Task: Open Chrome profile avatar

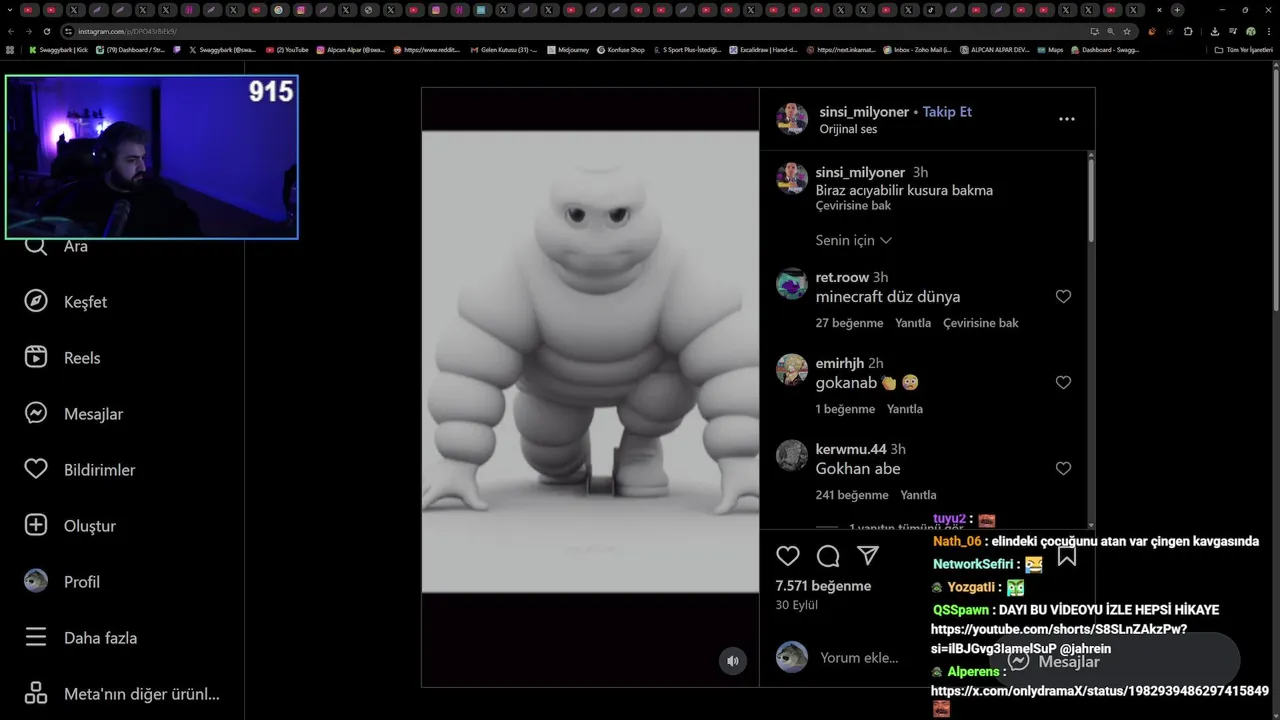Action: [x=1250, y=31]
